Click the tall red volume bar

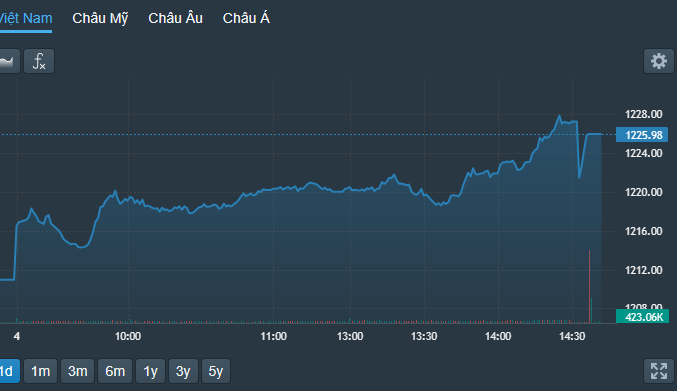pos(589,287)
